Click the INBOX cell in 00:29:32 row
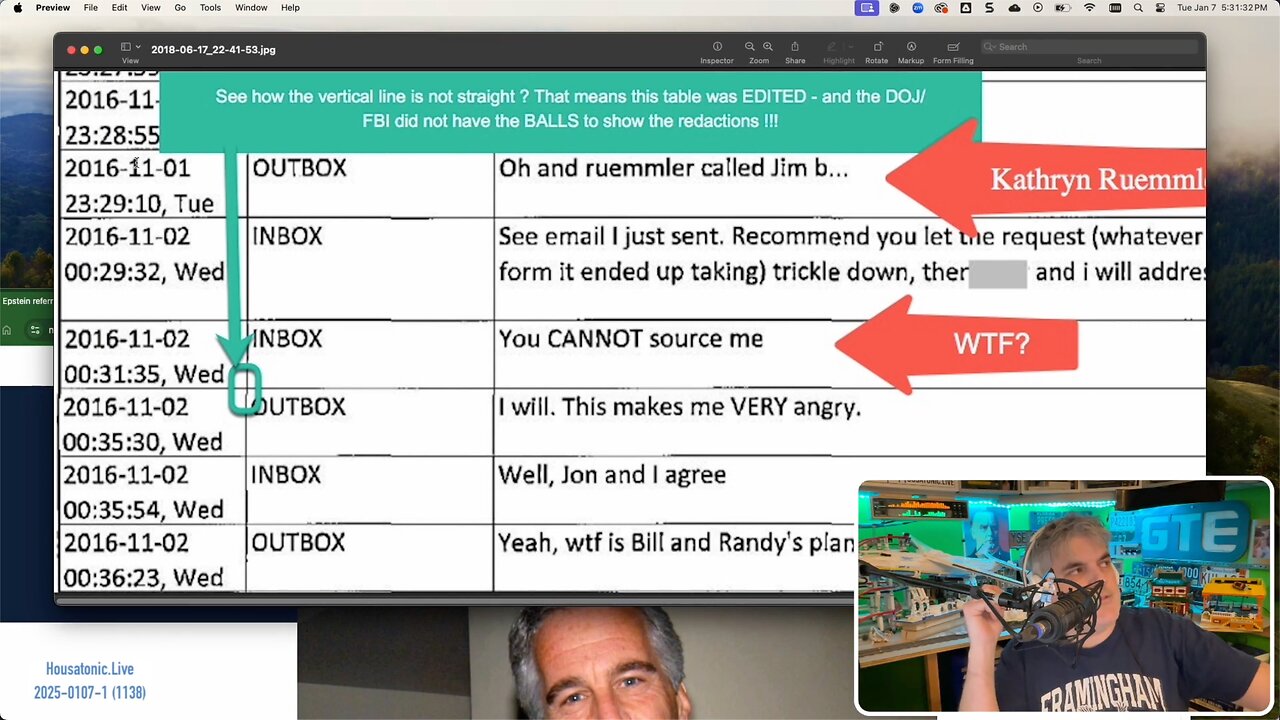 287,237
